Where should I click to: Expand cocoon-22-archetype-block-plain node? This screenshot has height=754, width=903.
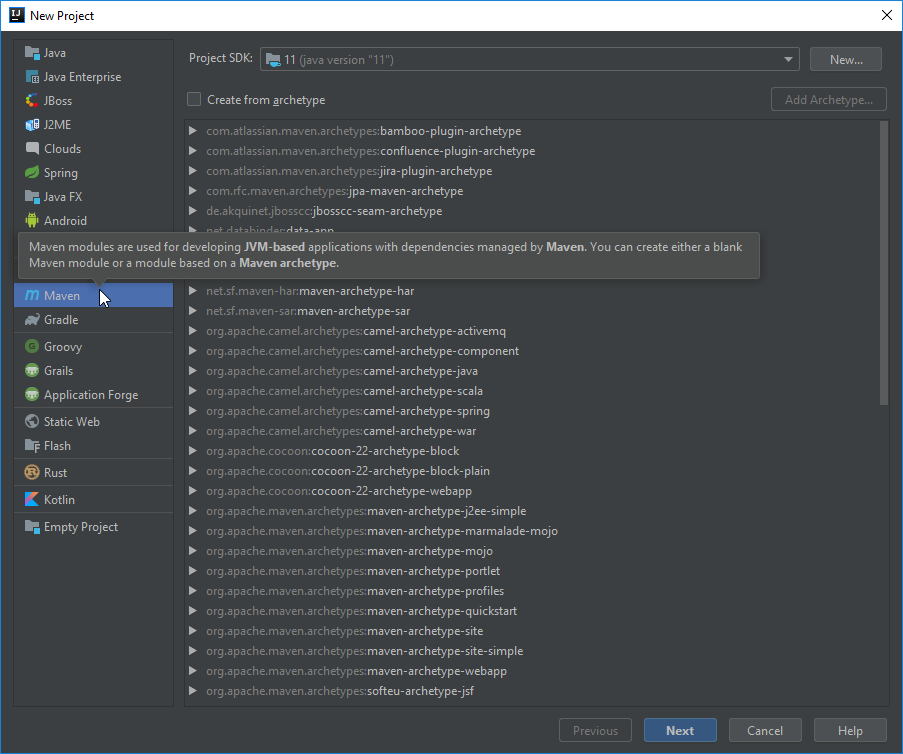(193, 471)
